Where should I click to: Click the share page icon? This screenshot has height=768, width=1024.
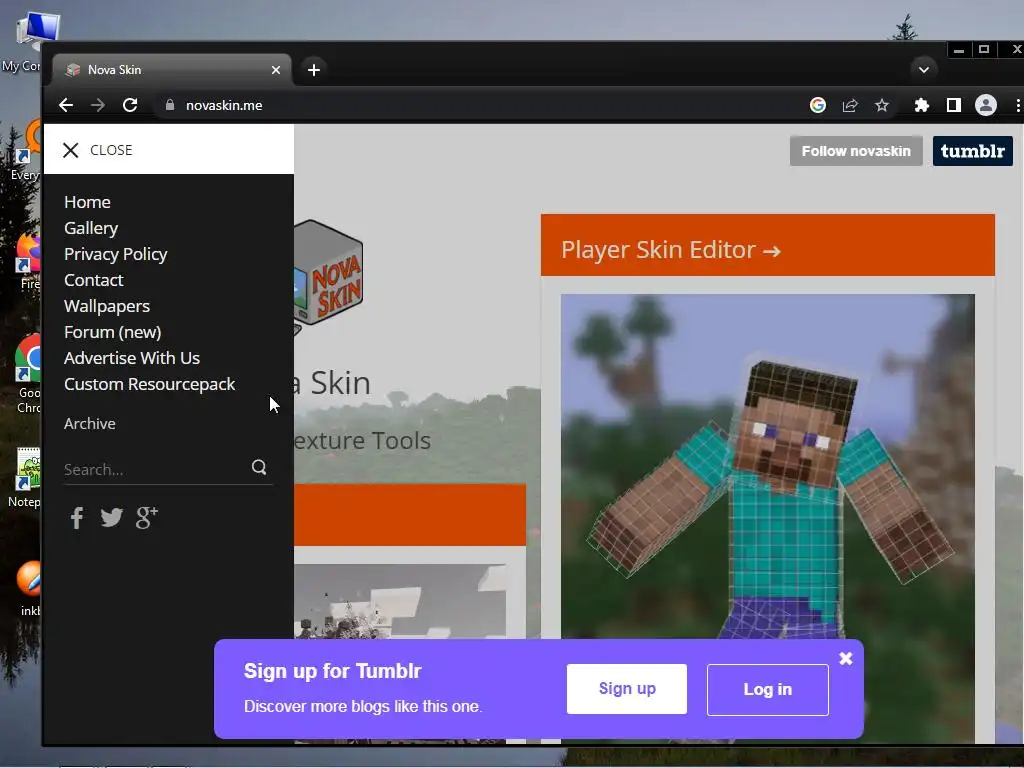850,105
